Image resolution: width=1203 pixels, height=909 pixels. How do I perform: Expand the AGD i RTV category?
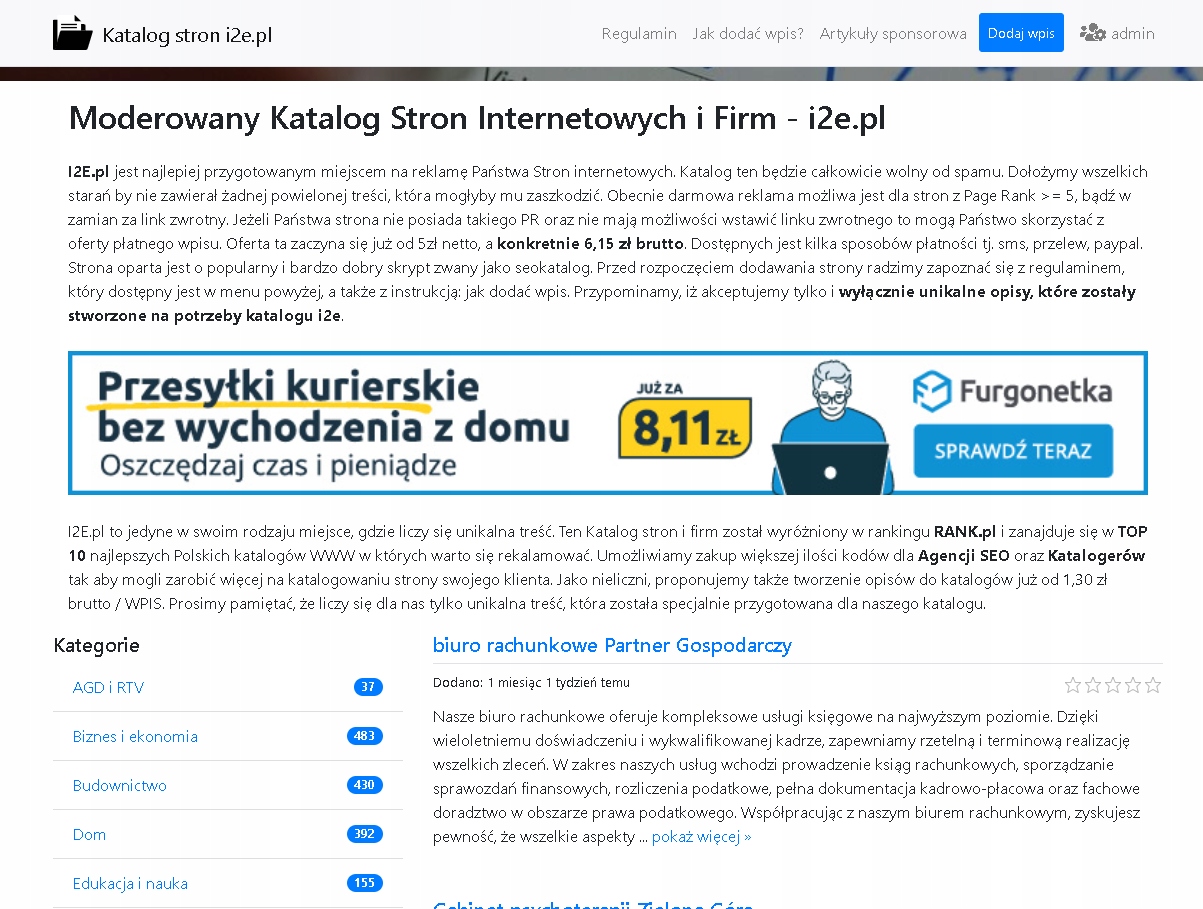pyautogui.click(x=107, y=687)
